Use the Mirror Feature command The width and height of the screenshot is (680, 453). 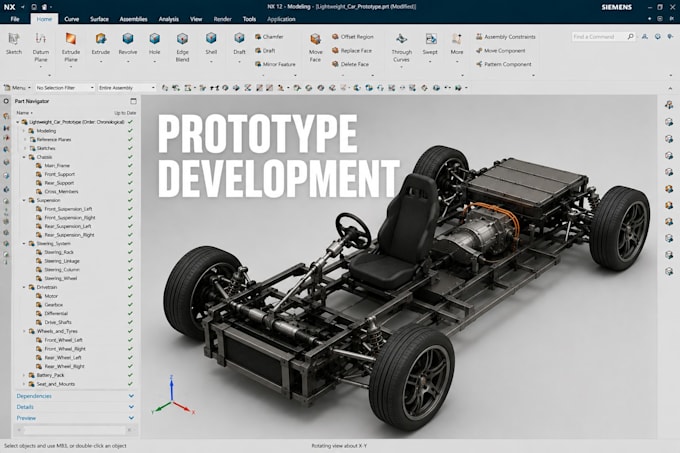(275, 64)
